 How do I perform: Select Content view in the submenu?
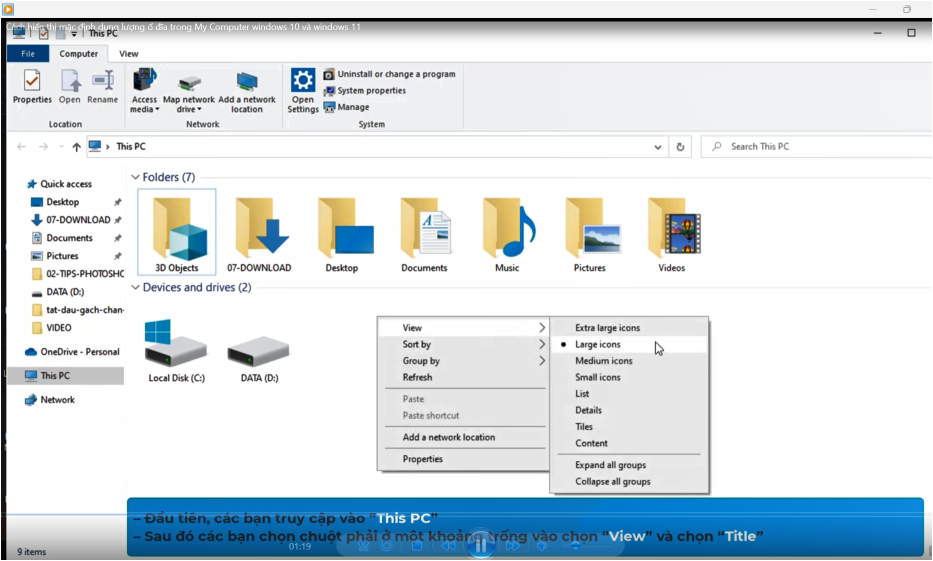(630, 443)
